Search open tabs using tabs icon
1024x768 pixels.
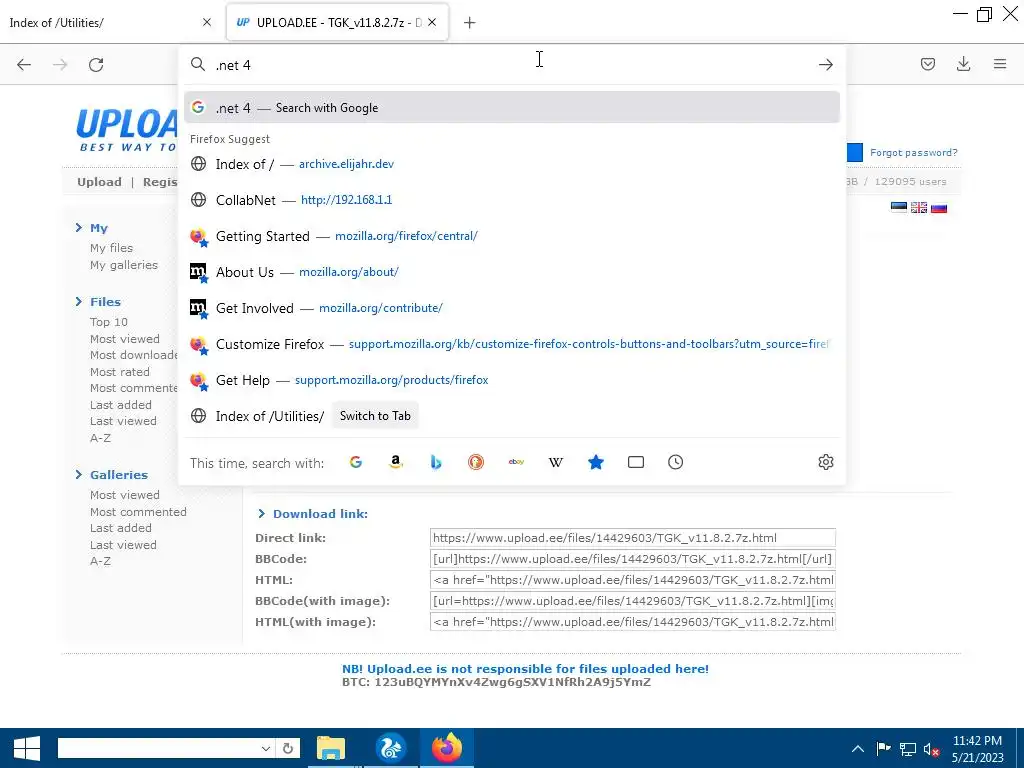635,462
